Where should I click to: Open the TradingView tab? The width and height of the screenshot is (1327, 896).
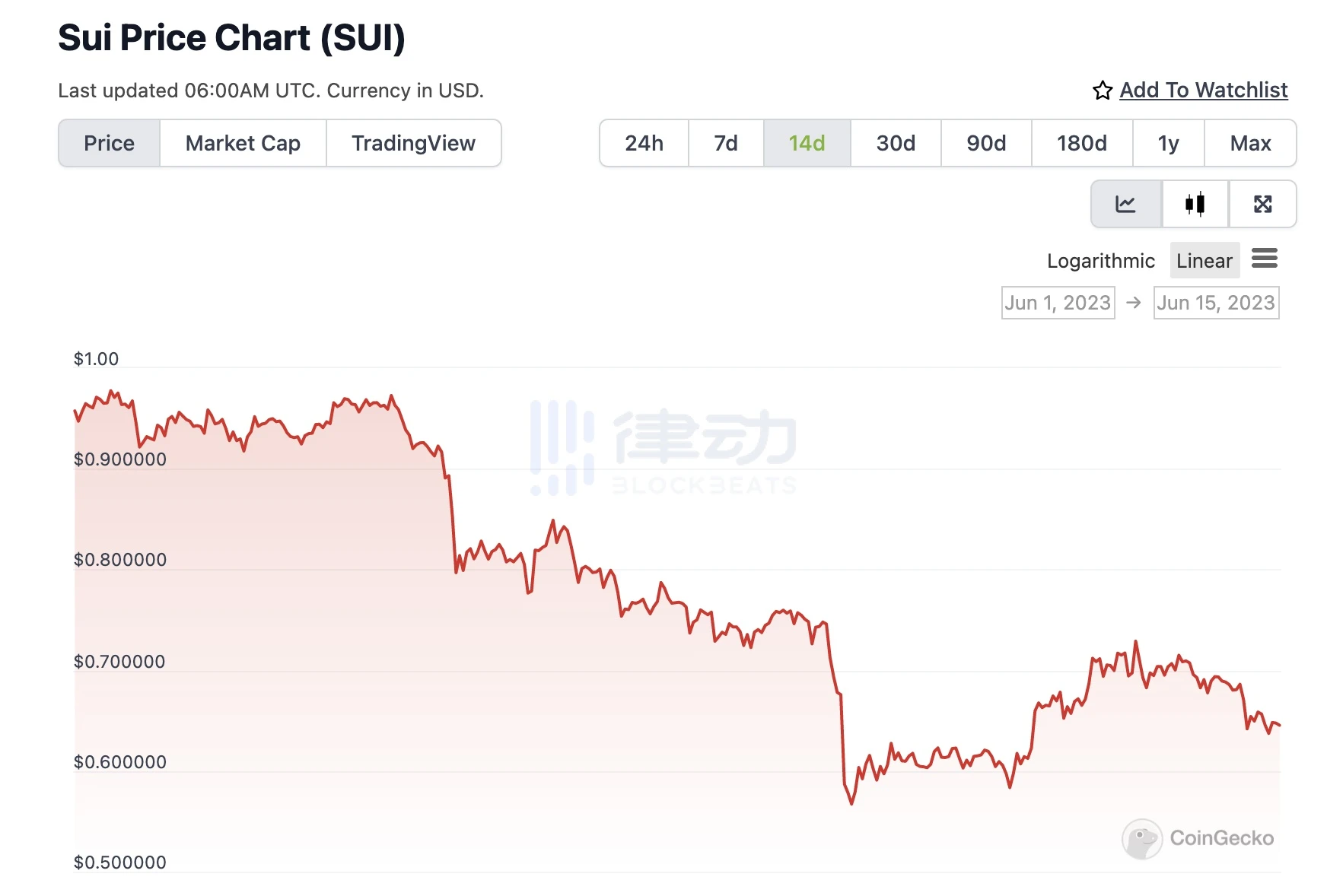(x=414, y=143)
